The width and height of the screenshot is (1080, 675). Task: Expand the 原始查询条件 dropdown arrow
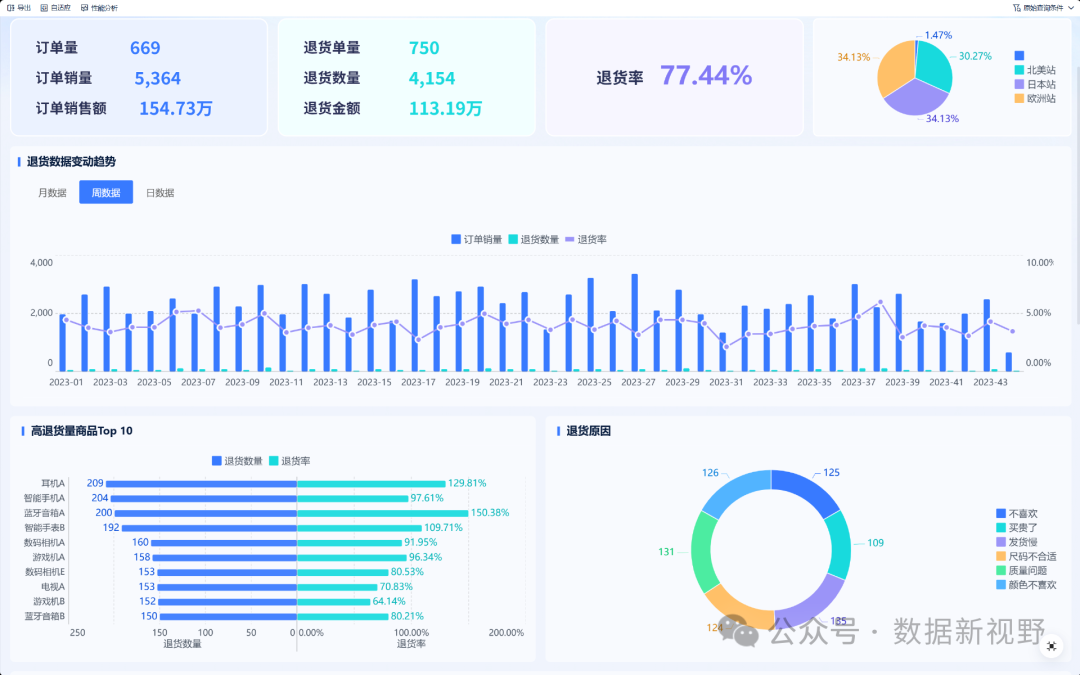click(1071, 7)
